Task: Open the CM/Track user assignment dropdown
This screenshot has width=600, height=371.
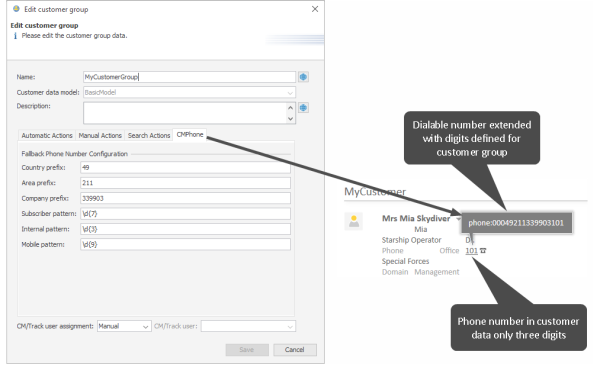Action: coord(145,326)
